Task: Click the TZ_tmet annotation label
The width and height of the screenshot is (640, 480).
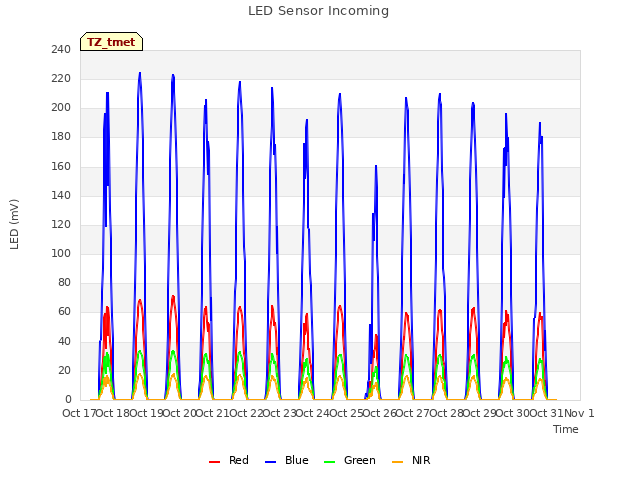Action: (x=111, y=42)
